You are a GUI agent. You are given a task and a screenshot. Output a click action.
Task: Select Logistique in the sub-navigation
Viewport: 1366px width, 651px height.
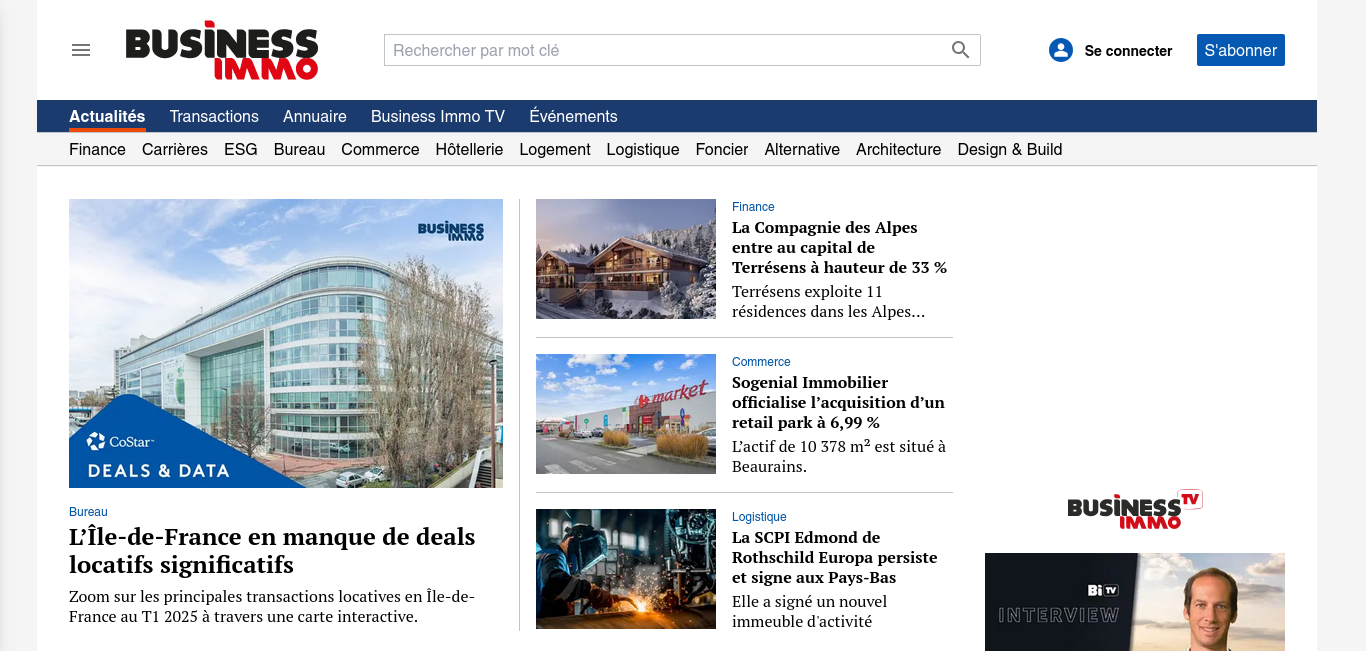[x=643, y=149]
